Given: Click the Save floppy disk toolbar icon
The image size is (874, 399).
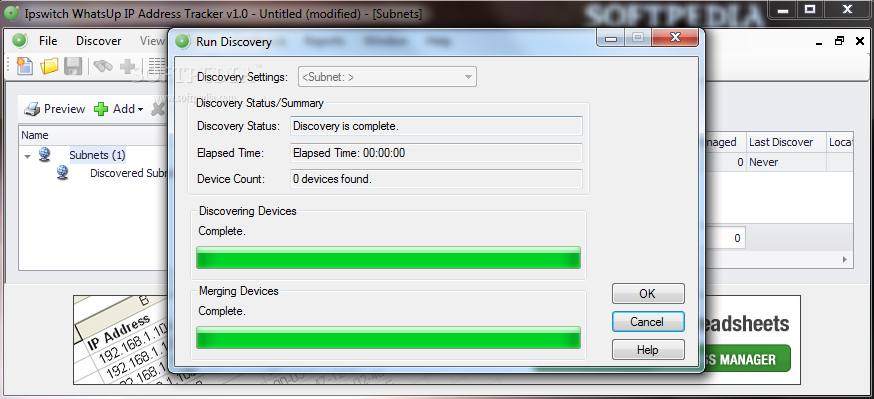Looking at the screenshot, I should tap(73, 66).
